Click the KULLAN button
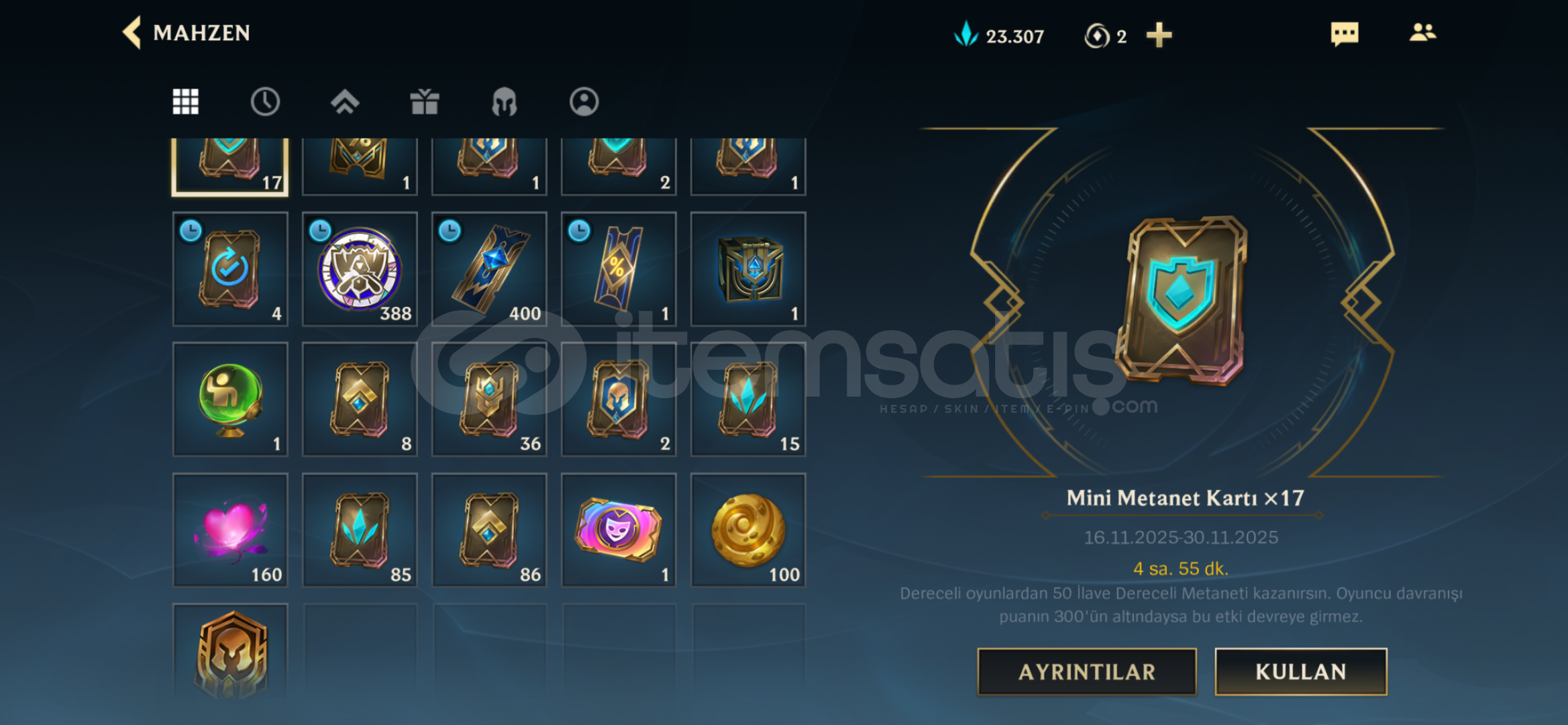1568x725 pixels. coord(1300,671)
